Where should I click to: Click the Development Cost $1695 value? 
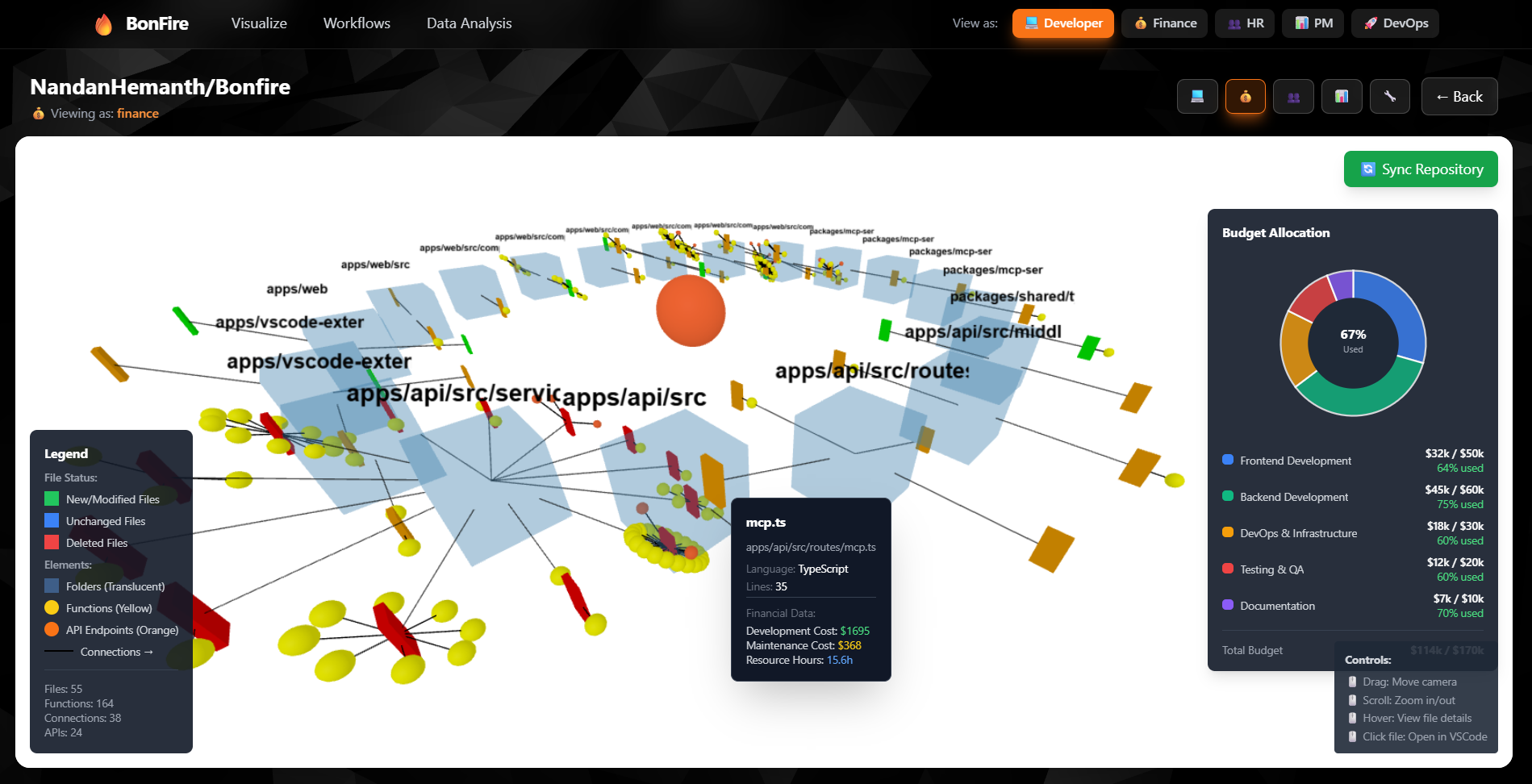(854, 631)
